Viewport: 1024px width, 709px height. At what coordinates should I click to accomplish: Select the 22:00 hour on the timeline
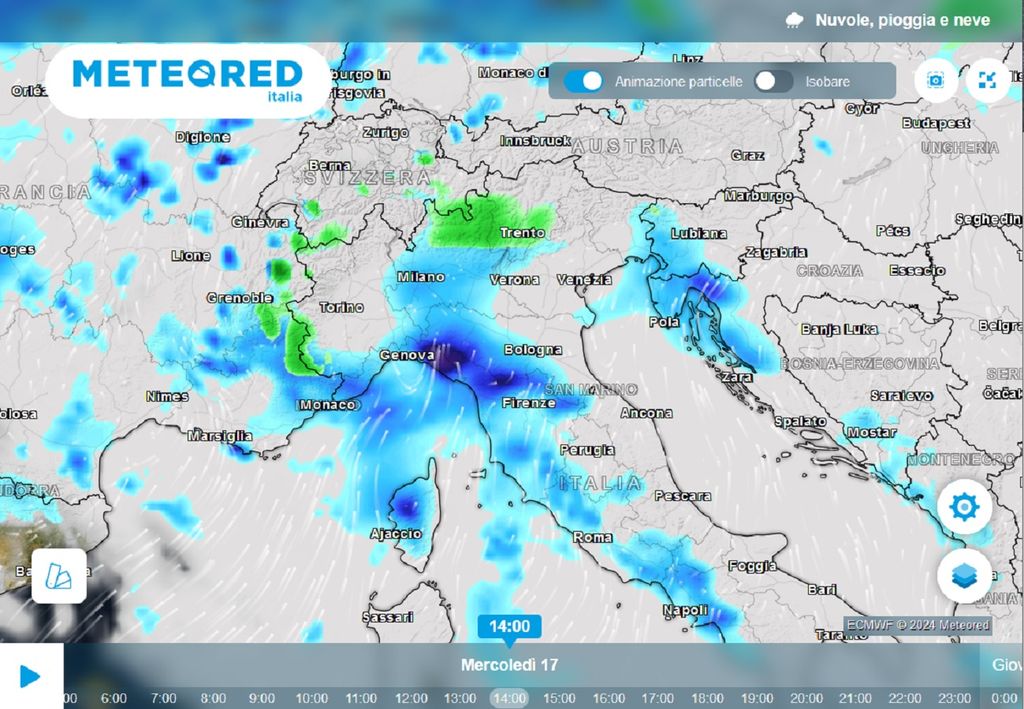tap(905, 698)
